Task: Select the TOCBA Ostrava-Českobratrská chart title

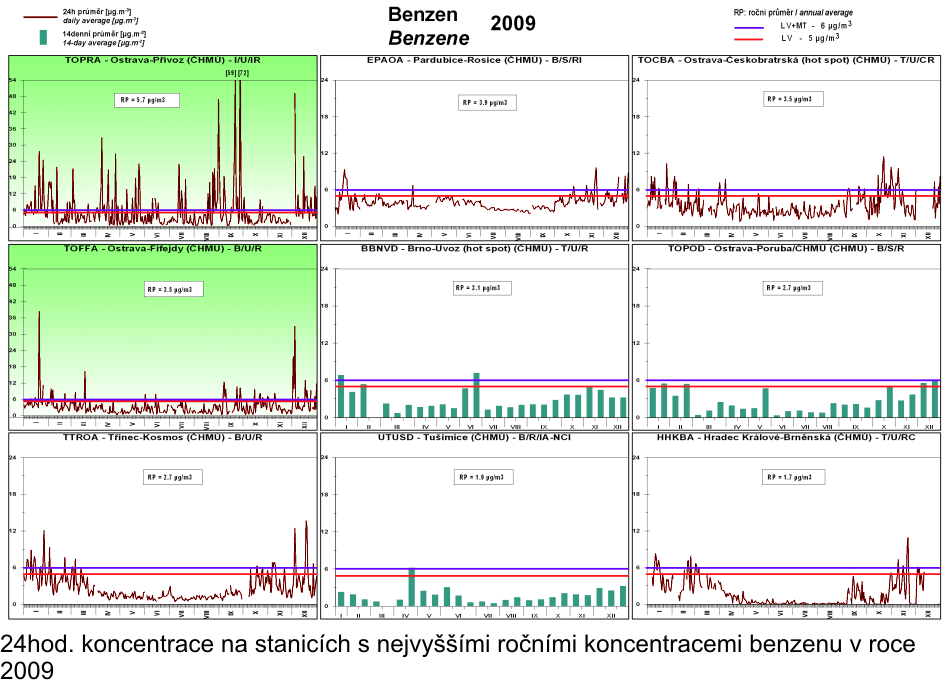Action: [786, 60]
